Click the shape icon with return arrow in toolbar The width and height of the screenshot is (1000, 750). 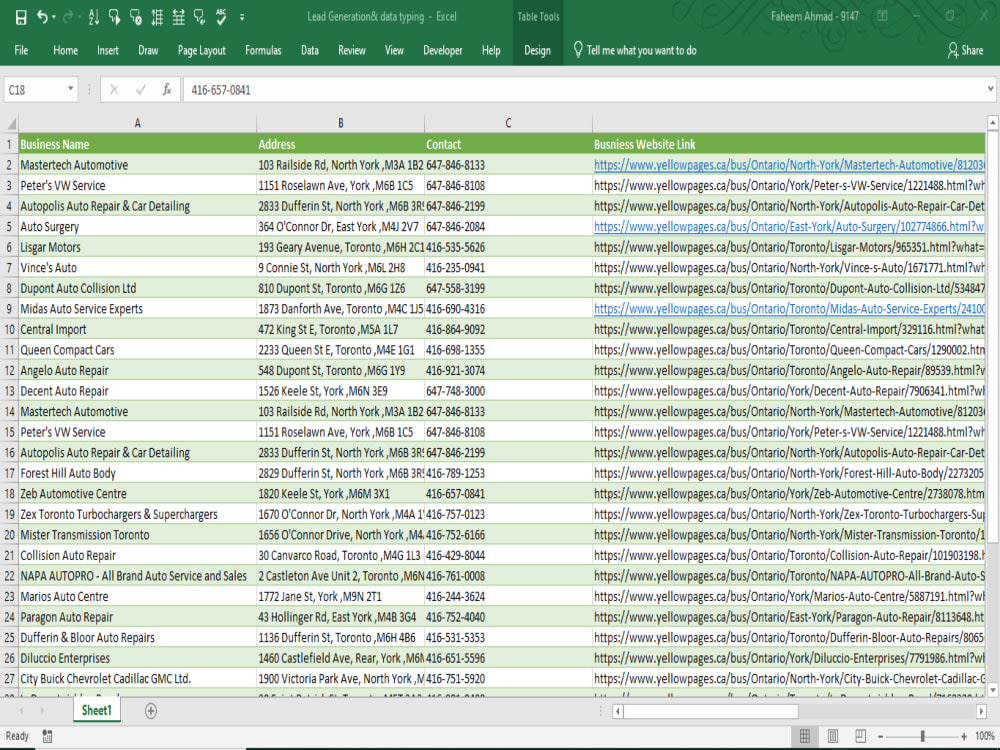[x=200, y=17]
